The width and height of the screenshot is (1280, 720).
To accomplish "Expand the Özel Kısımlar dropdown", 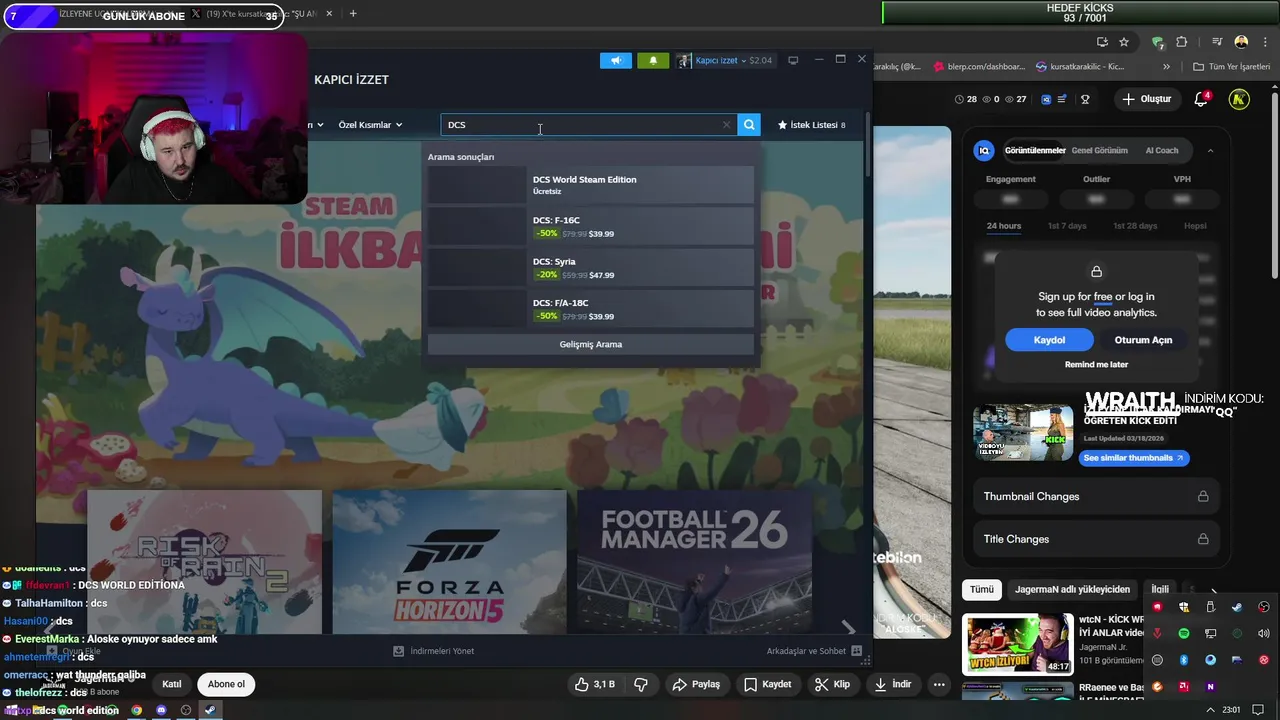I will [x=370, y=125].
